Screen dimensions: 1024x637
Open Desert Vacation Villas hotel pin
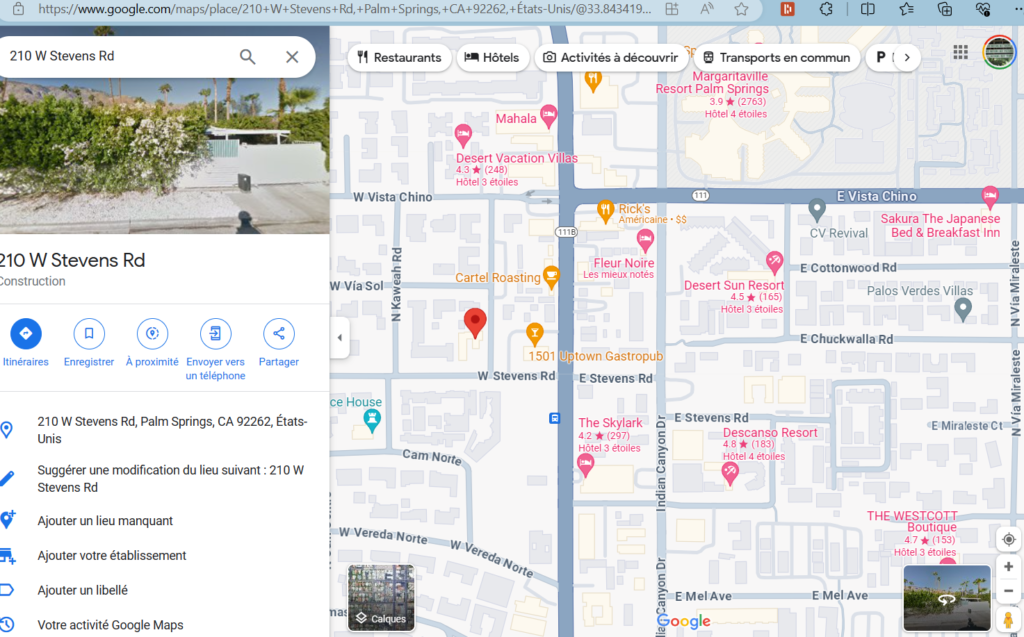(x=463, y=135)
